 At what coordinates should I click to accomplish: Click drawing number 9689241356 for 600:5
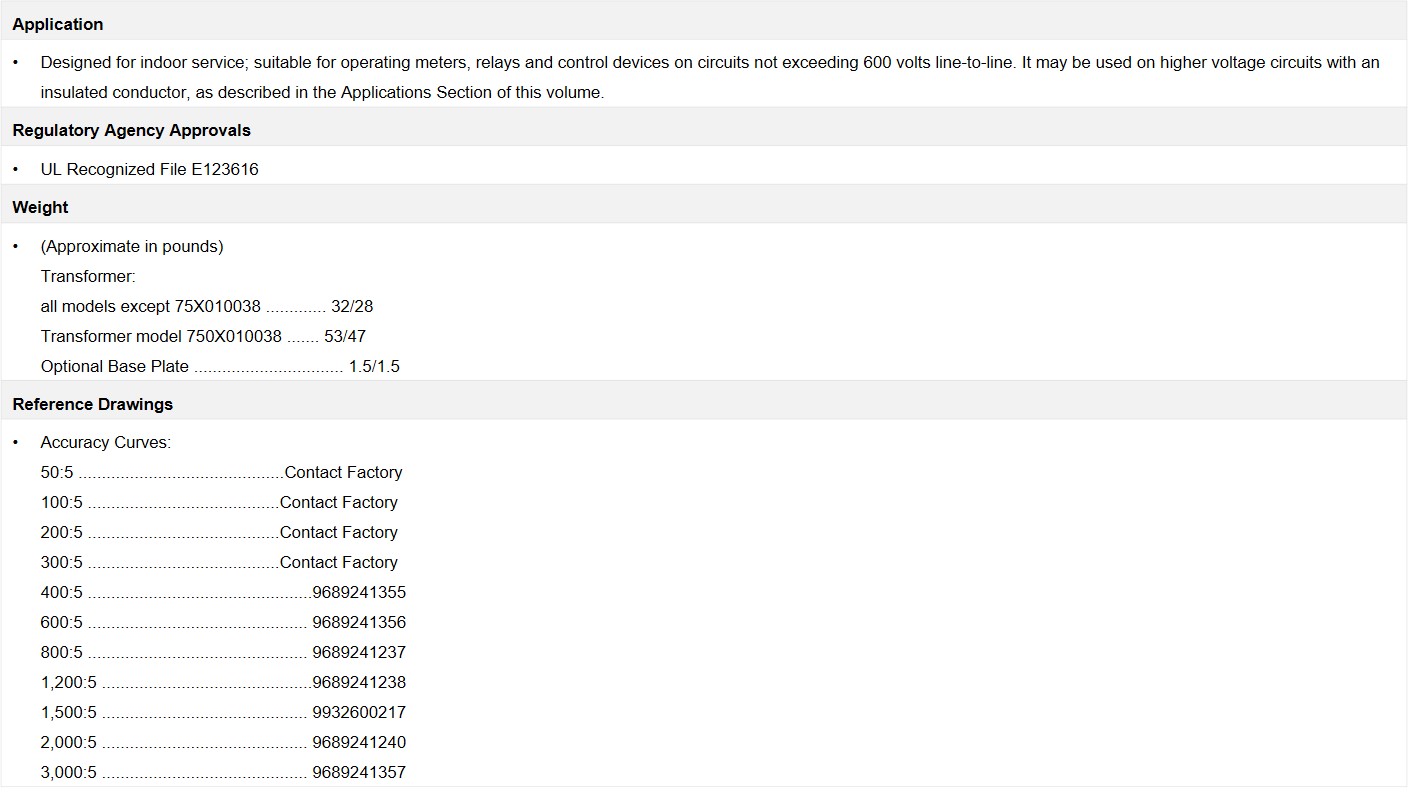pos(359,622)
